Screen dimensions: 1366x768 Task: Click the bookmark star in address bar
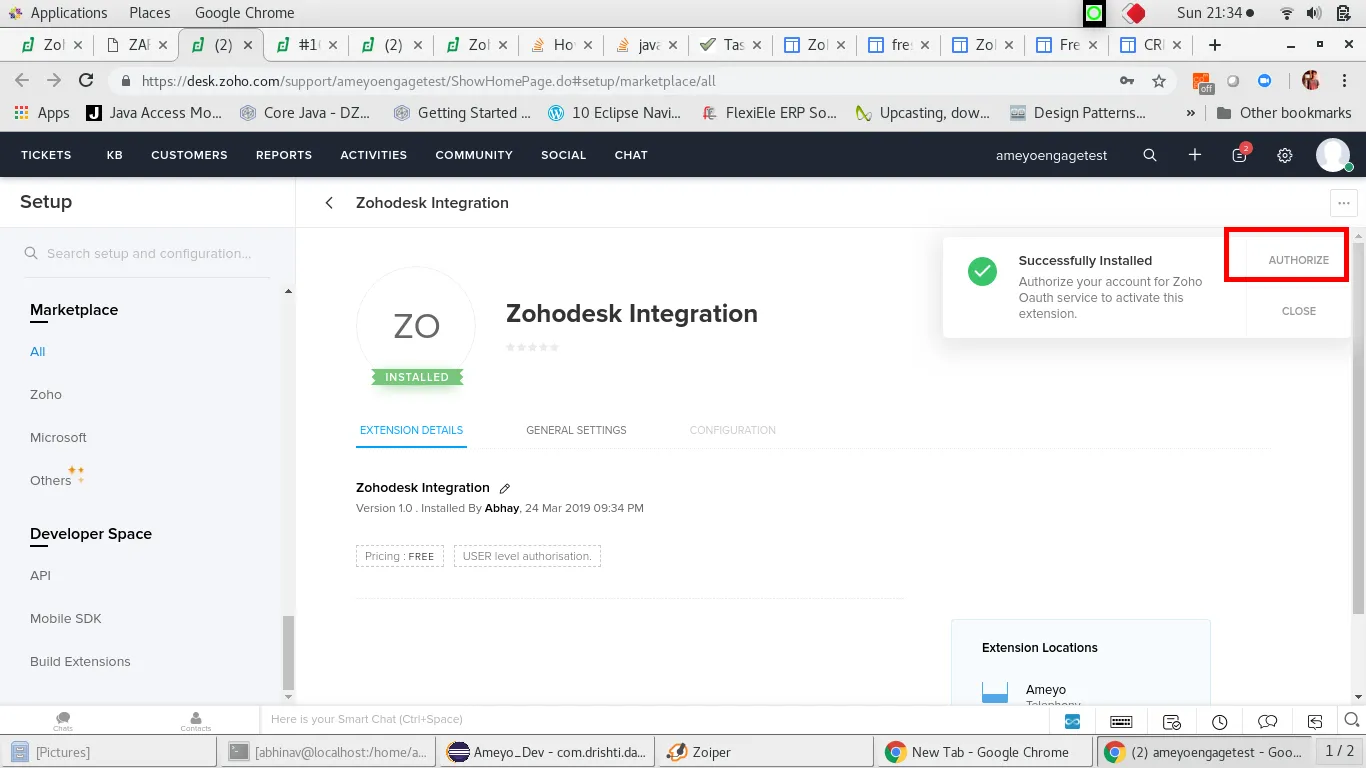[x=1159, y=81]
